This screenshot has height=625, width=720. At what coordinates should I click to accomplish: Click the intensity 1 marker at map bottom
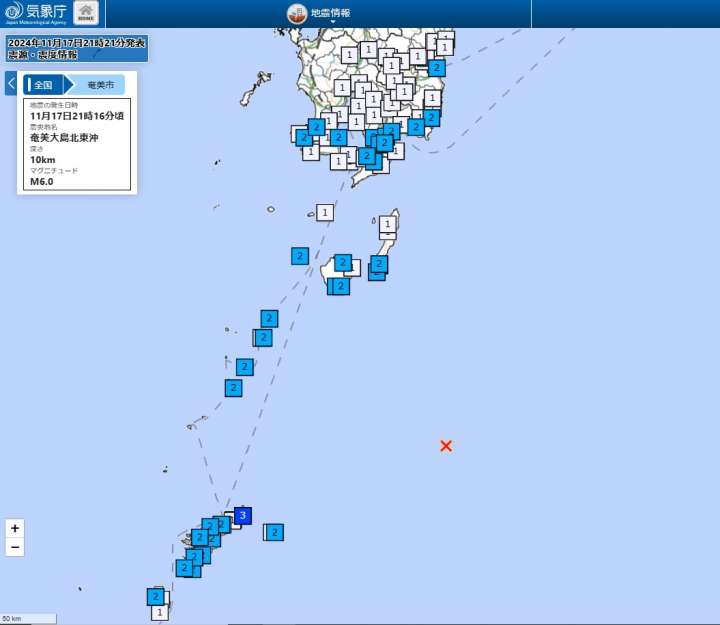click(x=160, y=612)
